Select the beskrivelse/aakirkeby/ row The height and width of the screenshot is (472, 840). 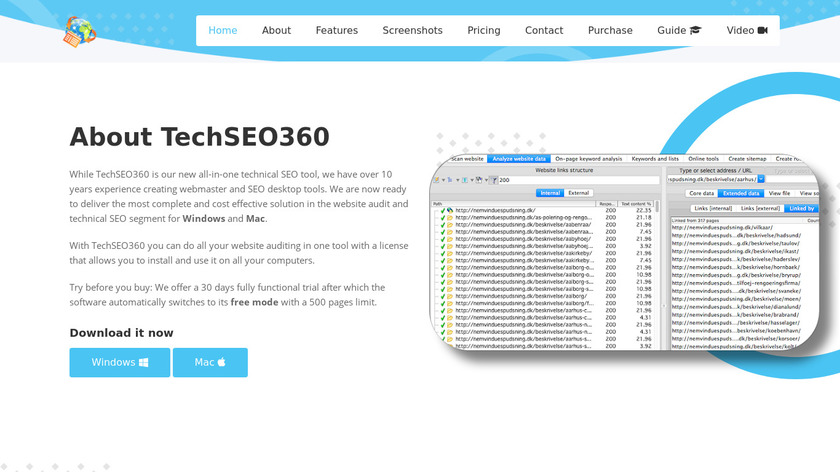click(x=523, y=253)
